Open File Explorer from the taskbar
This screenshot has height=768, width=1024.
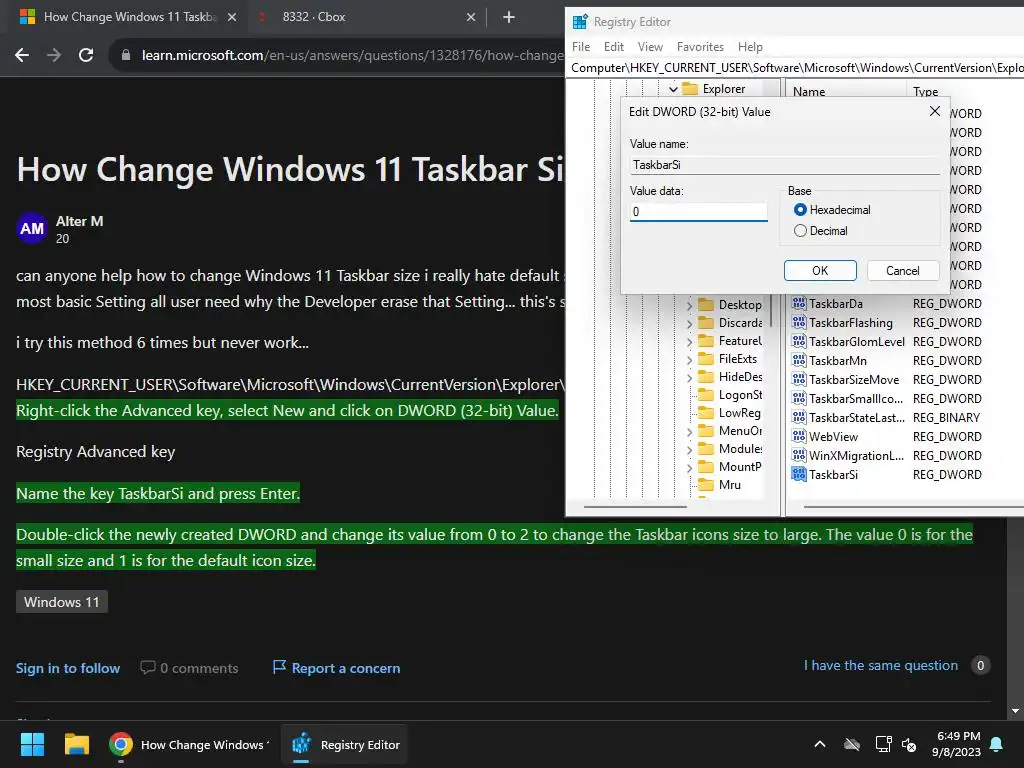point(76,744)
